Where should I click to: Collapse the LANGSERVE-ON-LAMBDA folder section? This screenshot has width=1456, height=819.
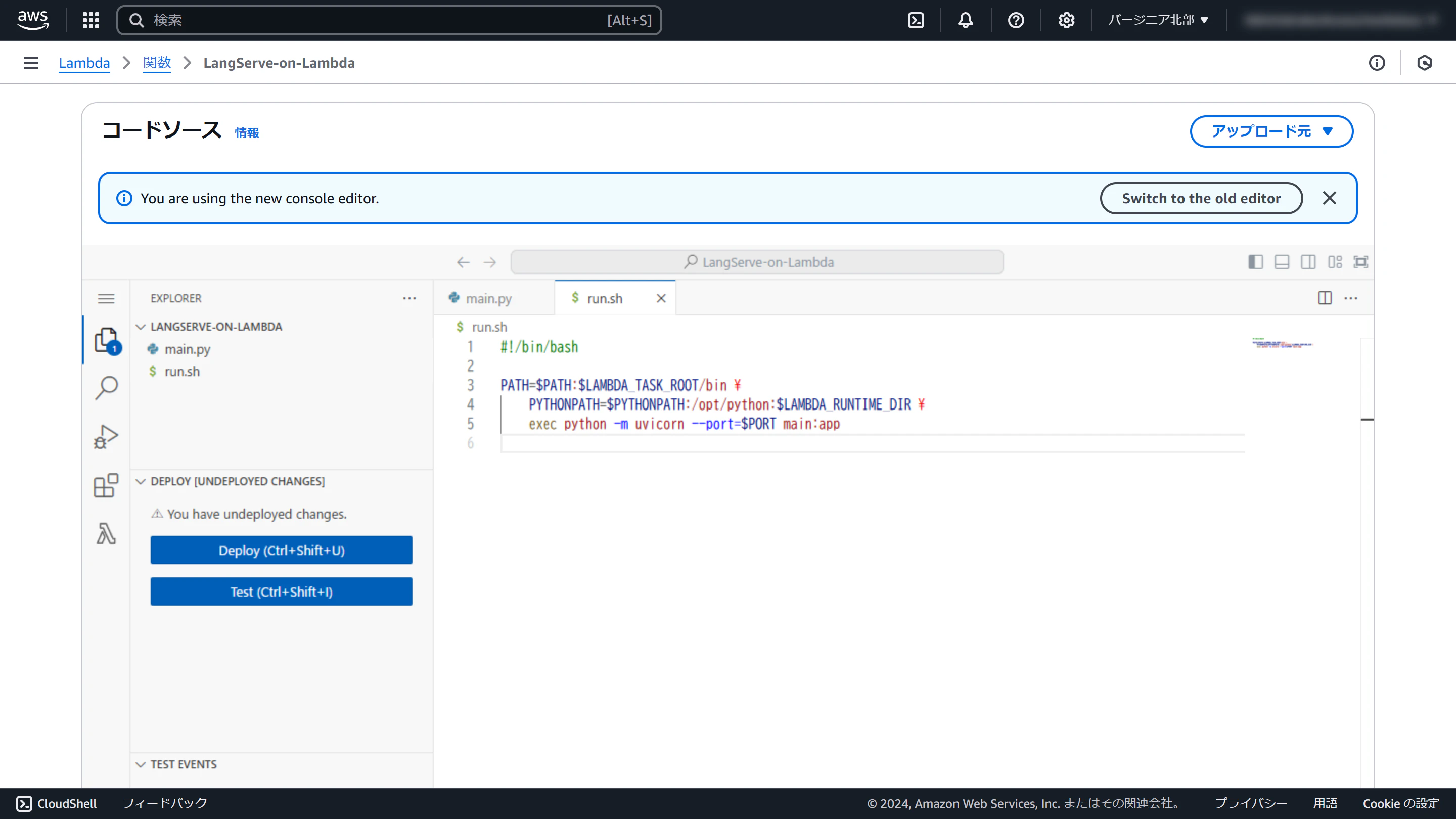coord(282,327)
